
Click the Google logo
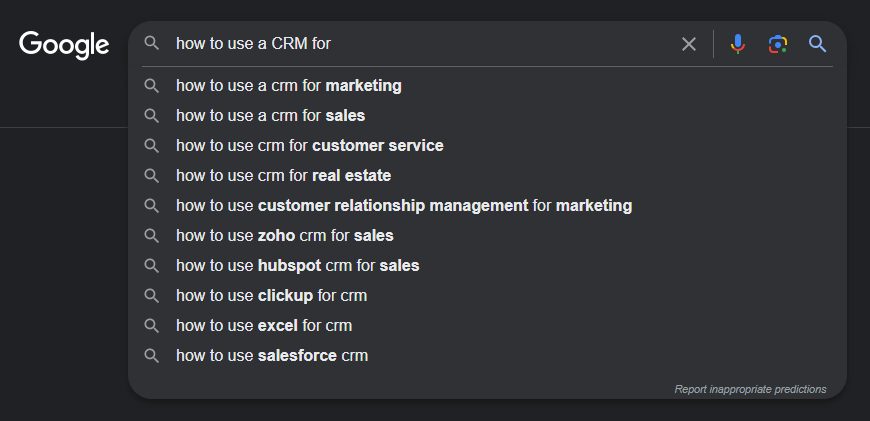(64, 44)
